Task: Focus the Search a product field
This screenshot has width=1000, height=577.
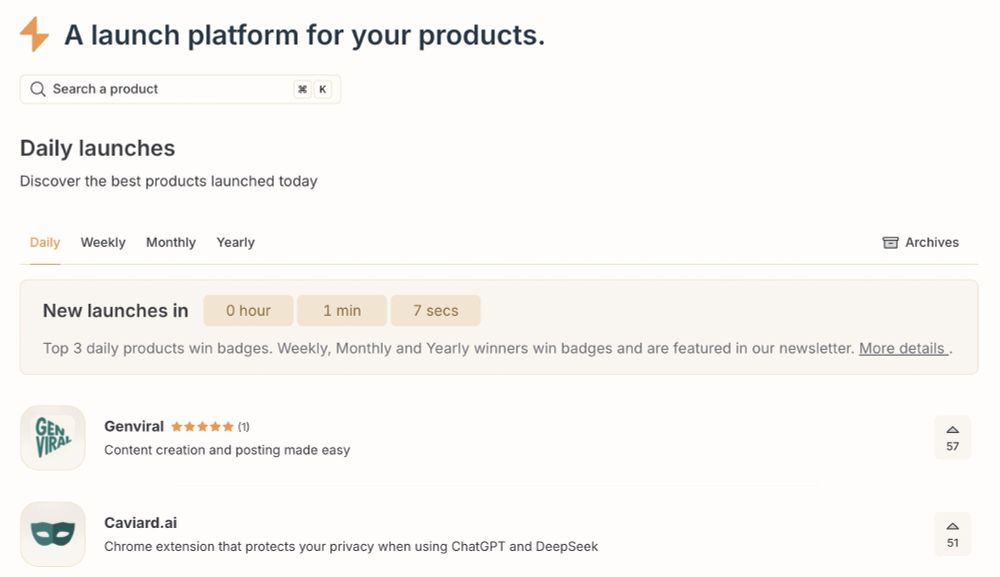Action: [x=180, y=89]
